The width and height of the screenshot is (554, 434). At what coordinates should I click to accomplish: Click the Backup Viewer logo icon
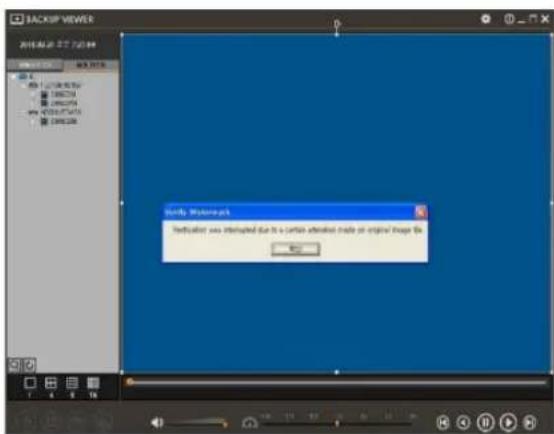point(17,19)
